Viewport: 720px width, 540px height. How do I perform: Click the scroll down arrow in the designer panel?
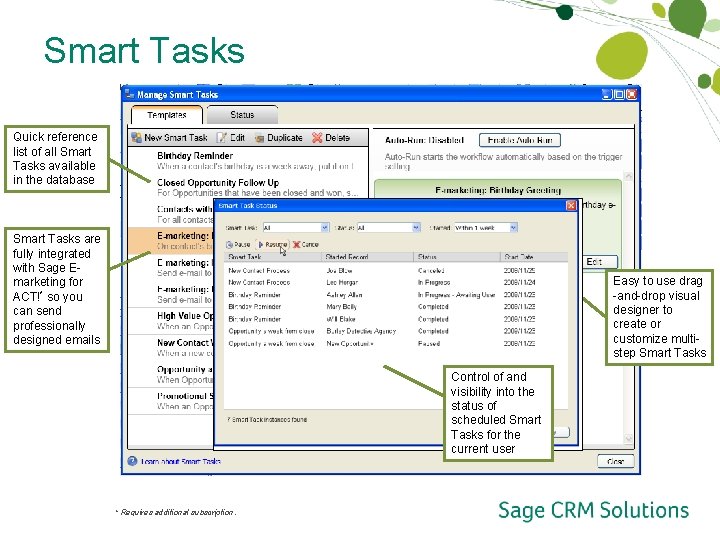coord(629,439)
